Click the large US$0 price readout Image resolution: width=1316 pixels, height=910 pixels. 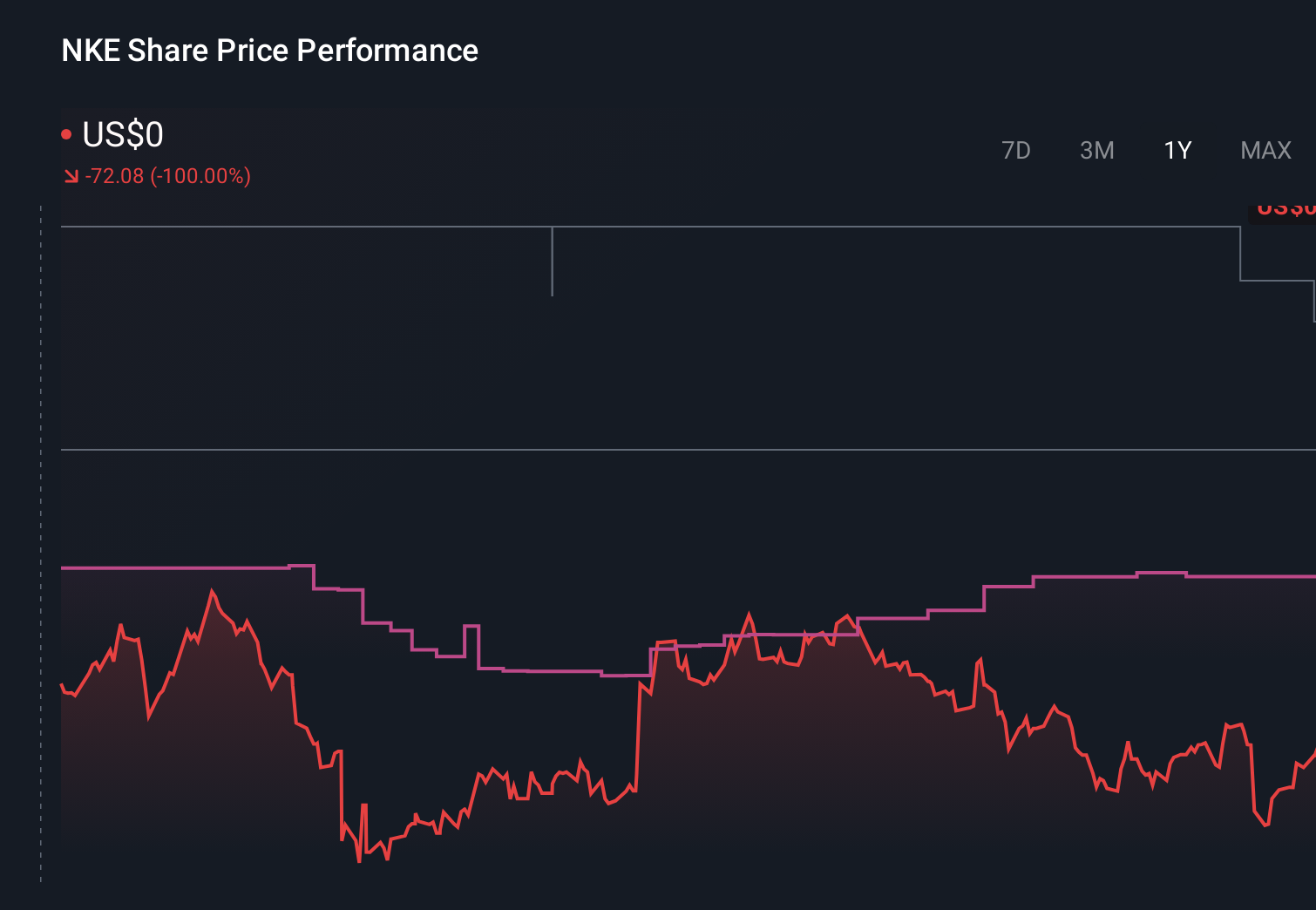(122, 134)
